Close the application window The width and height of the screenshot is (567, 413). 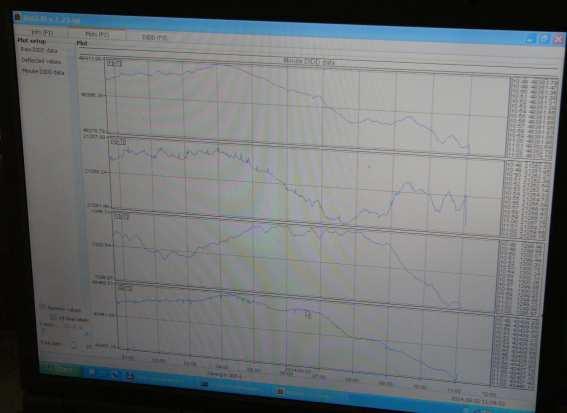click(x=558, y=39)
